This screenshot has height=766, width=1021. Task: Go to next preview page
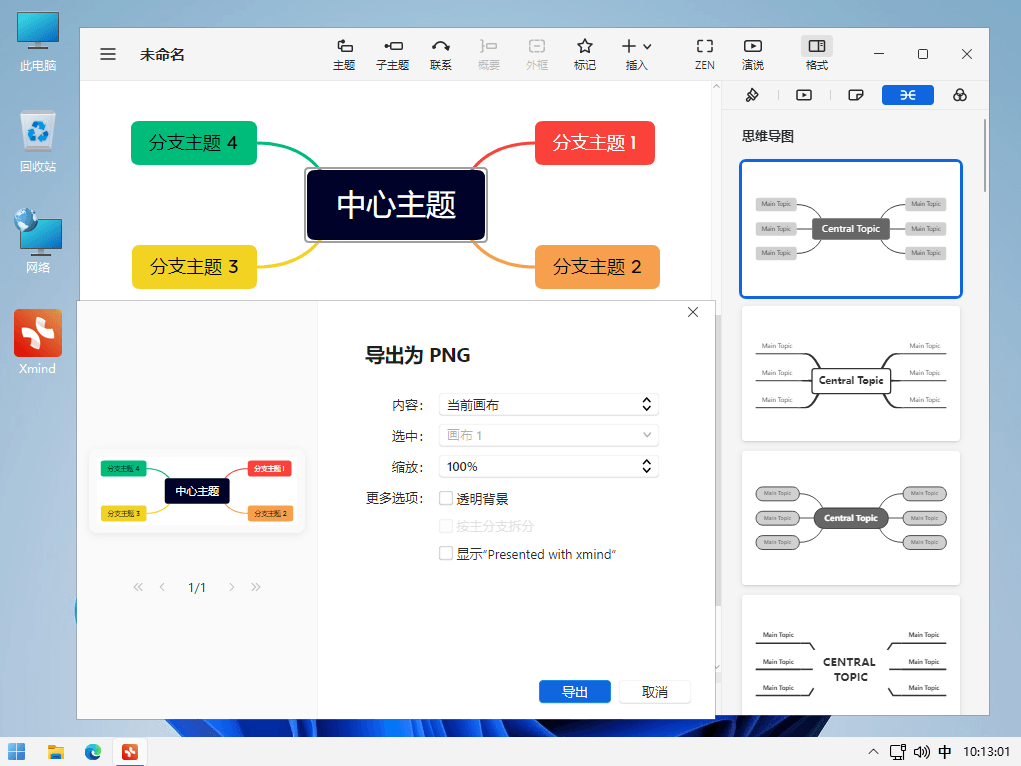231,587
